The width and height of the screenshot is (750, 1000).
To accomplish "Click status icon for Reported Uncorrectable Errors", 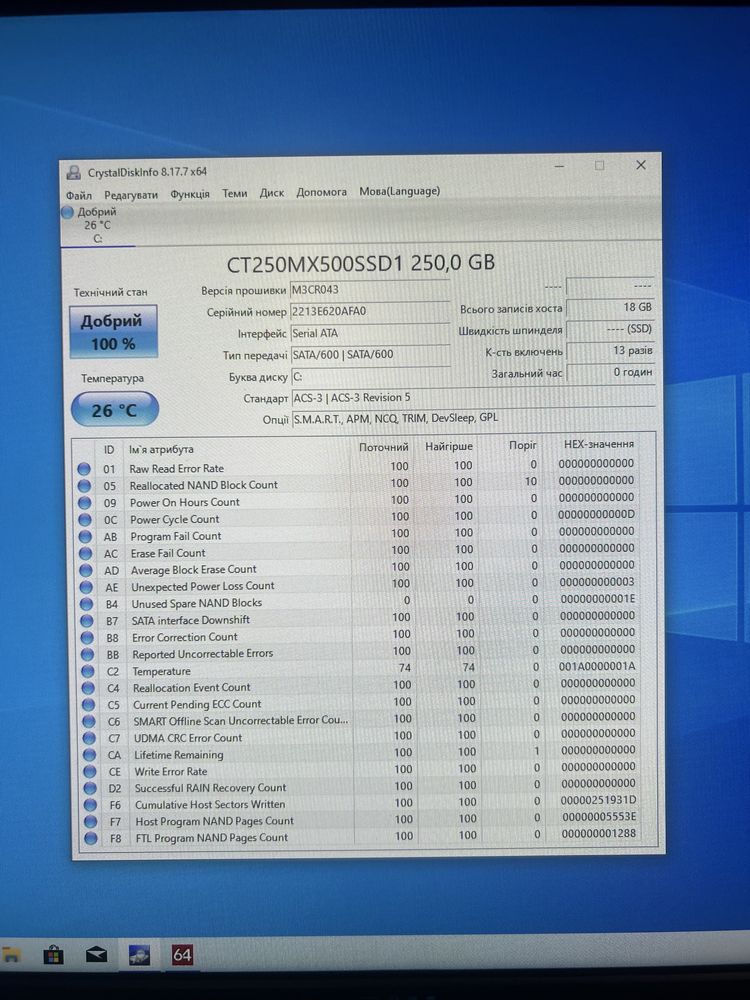I will pyautogui.click(x=87, y=654).
